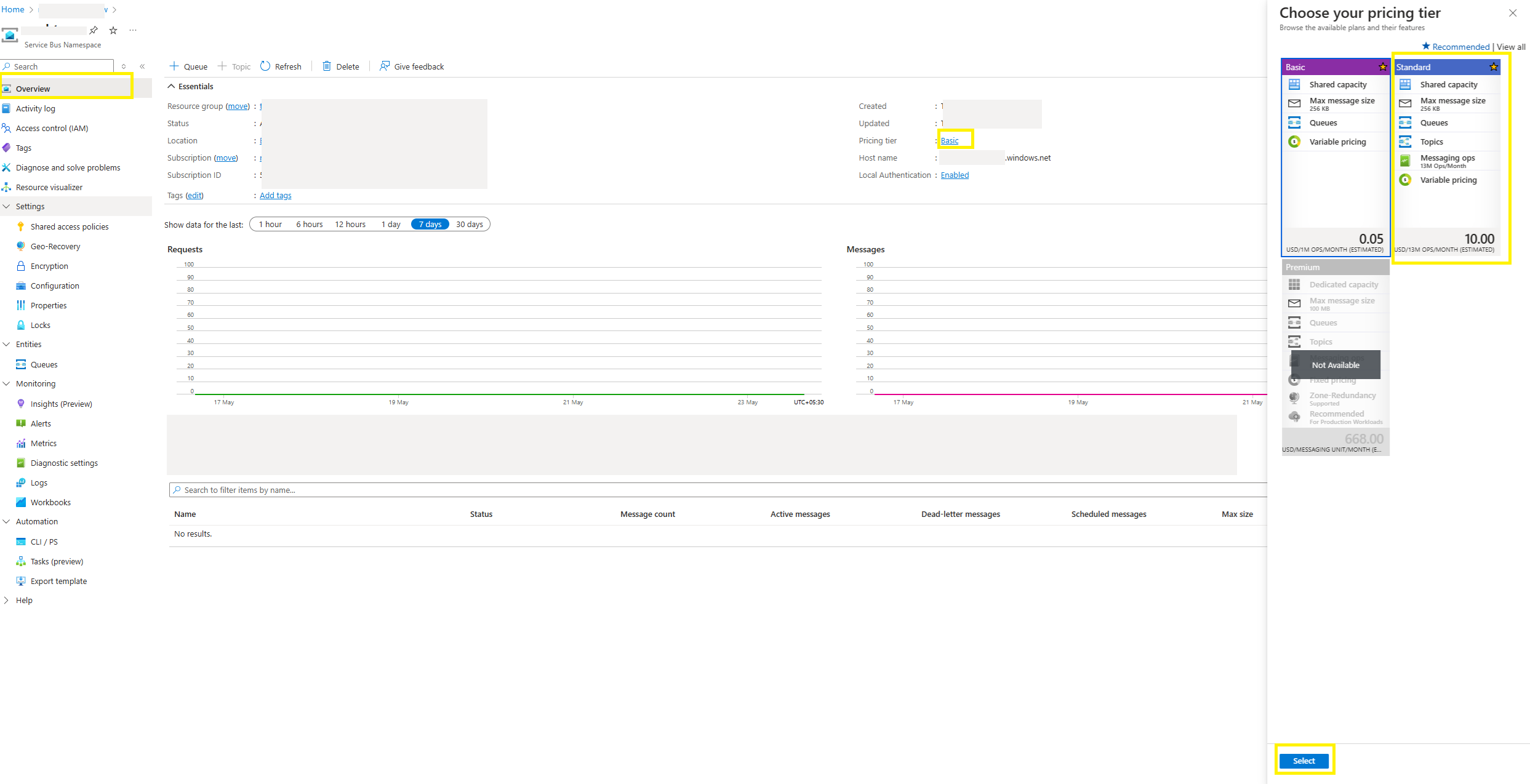Click the Enabled local authentication link
1530x784 pixels.
pyautogui.click(x=955, y=175)
